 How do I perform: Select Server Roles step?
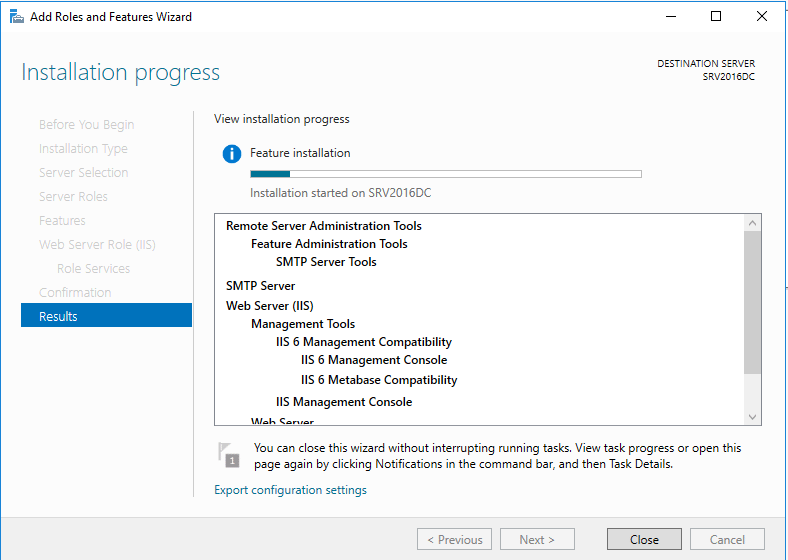73,197
